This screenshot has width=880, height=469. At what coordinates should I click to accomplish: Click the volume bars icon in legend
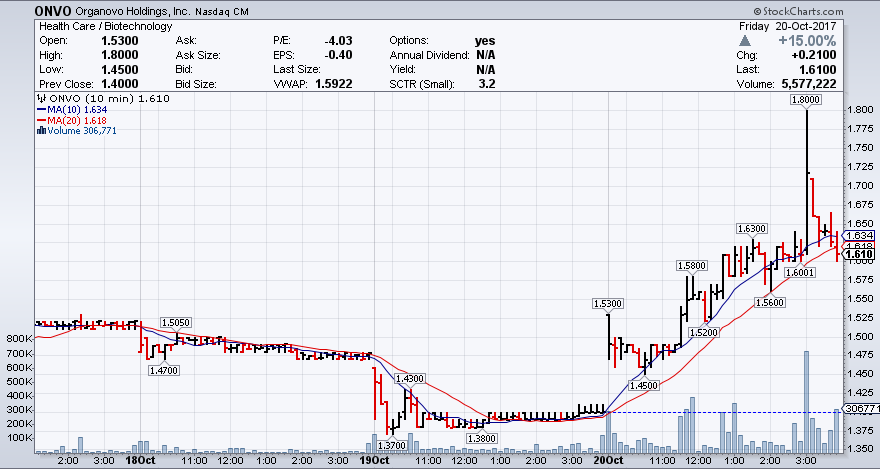[41, 130]
